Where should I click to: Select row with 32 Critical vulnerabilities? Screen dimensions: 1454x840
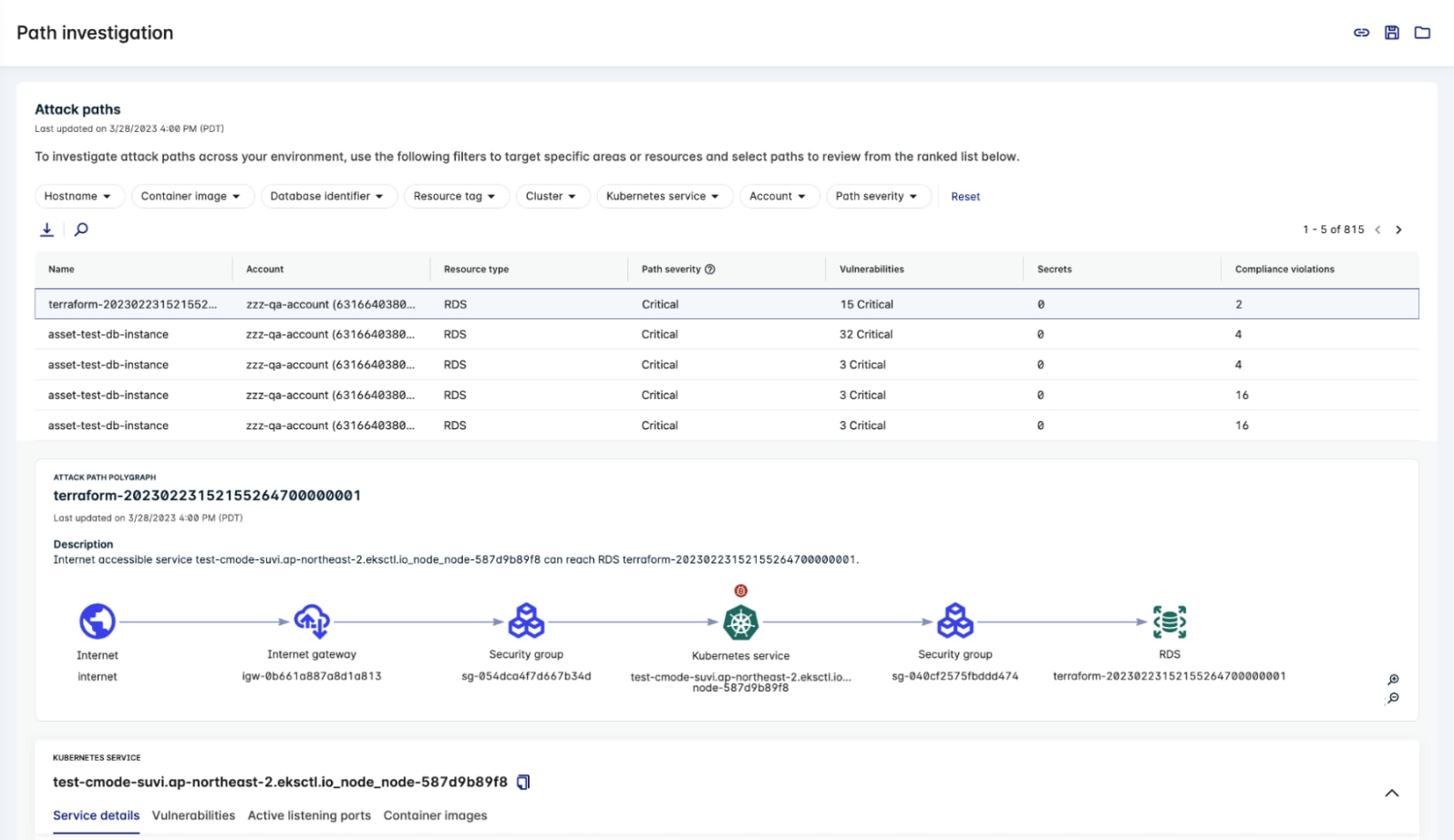pos(727,334)
